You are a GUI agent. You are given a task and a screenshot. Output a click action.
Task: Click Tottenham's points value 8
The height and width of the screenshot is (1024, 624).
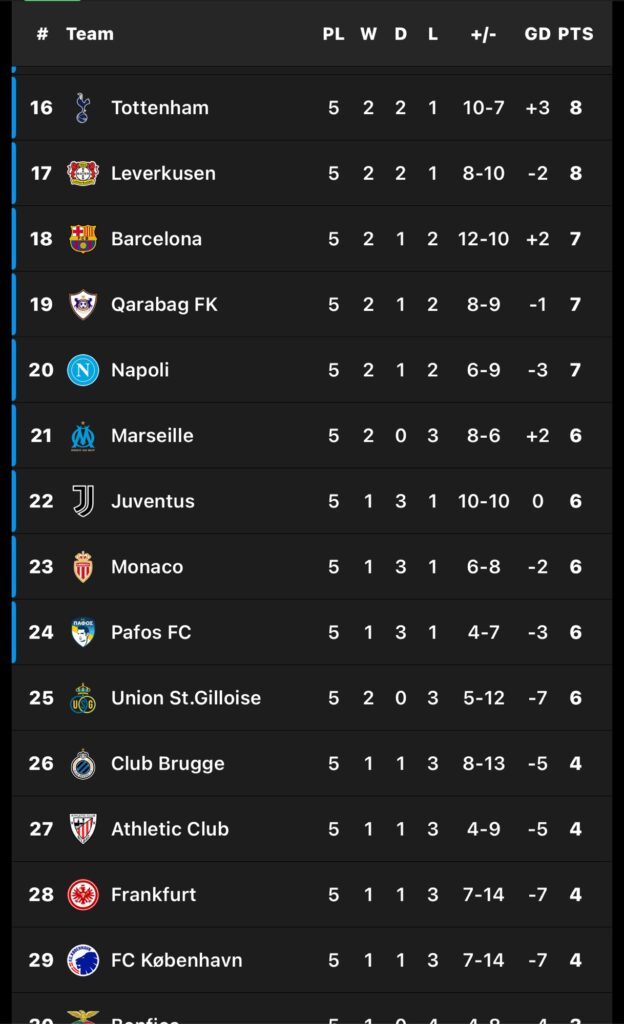point(575,108)
